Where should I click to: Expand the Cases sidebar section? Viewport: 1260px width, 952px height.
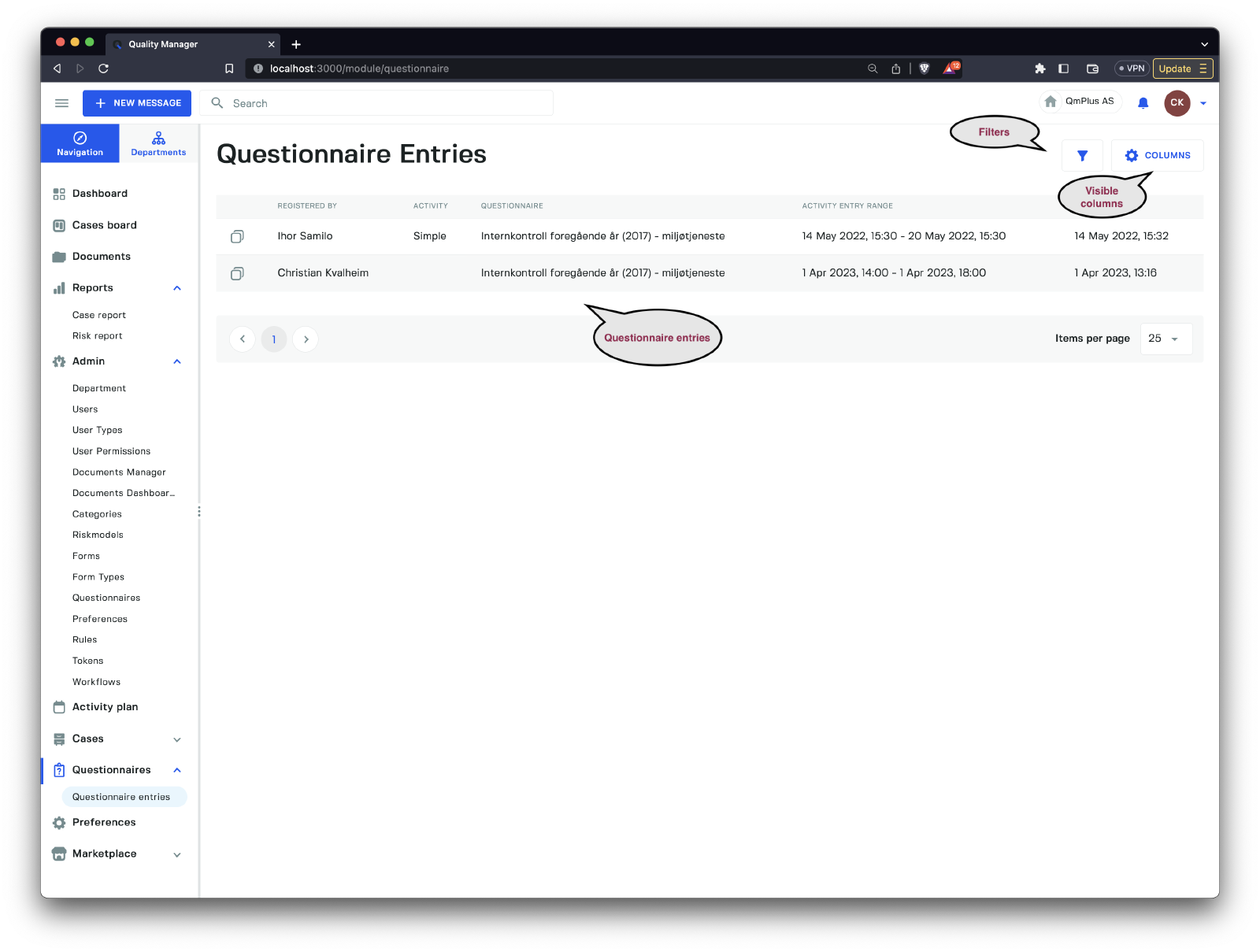tap(177, 739)
